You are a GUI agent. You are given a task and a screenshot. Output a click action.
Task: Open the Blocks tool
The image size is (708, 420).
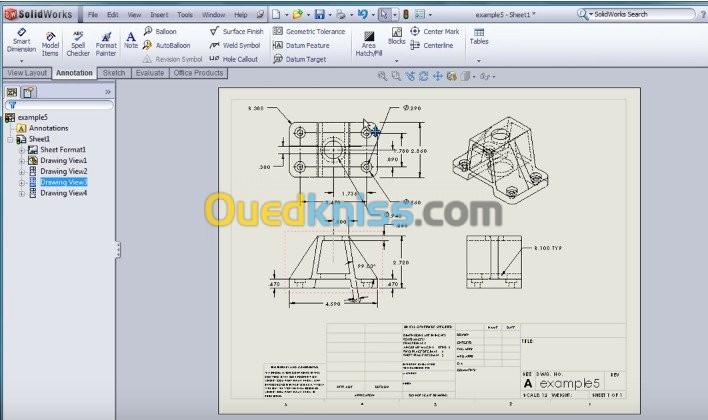coord(396,36)
